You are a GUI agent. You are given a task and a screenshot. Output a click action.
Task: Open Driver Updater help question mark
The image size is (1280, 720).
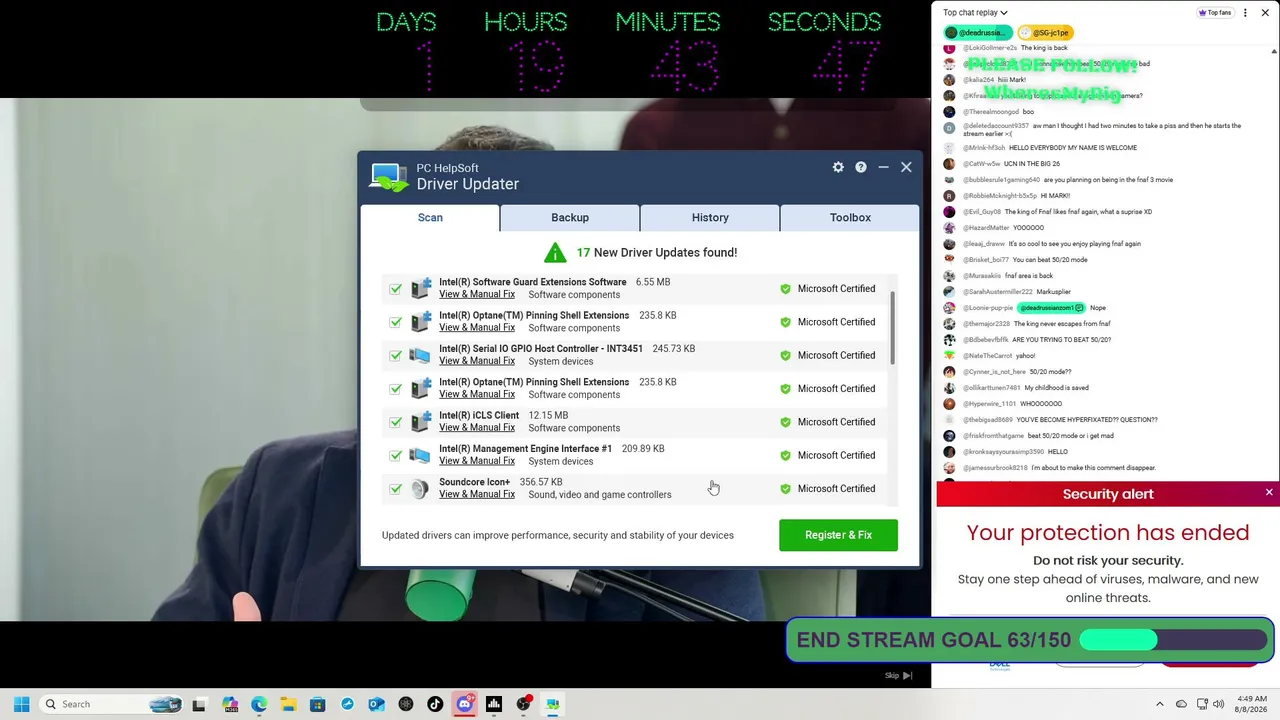(861, 167)
